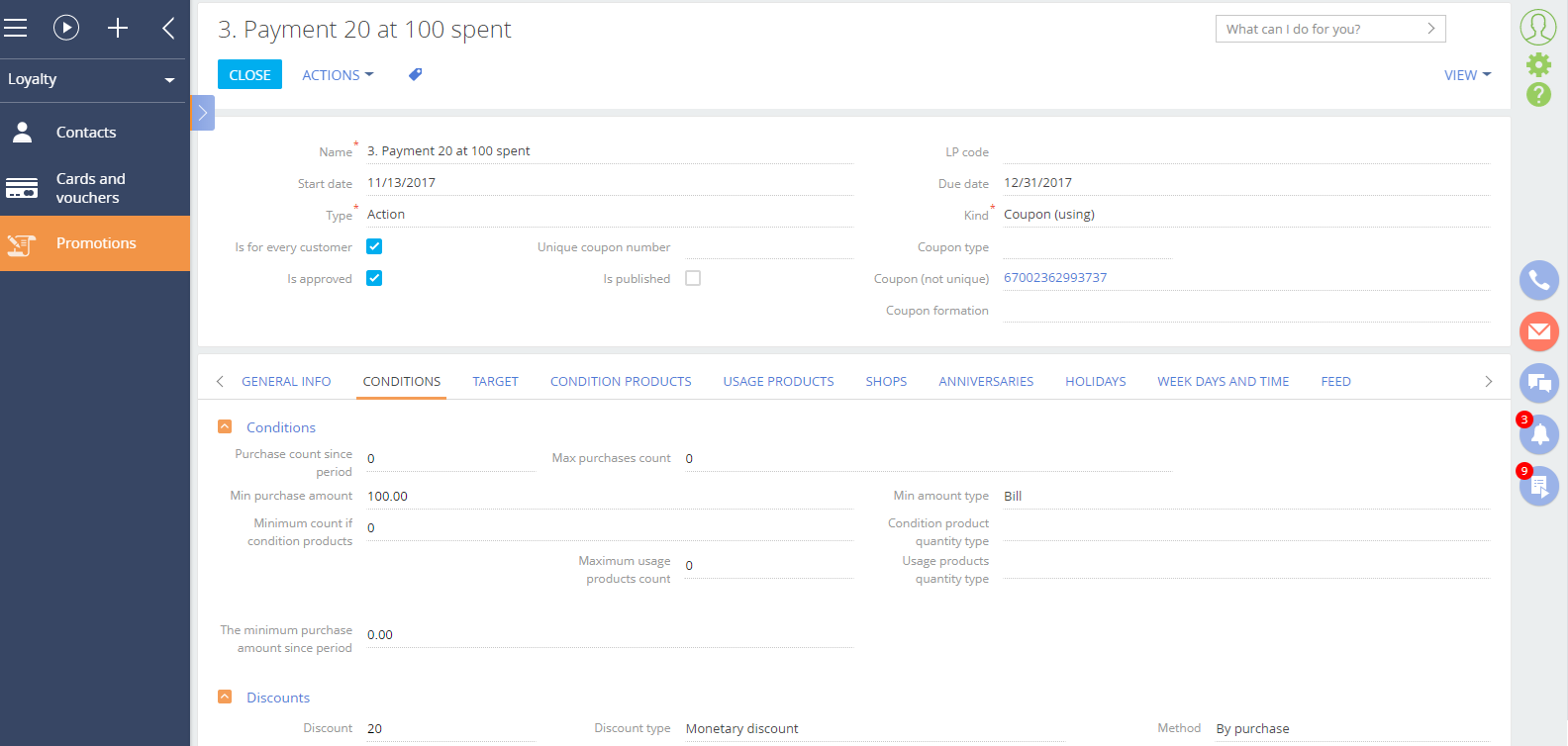Image resolution: width=1568 pixels, height=746 pixels.
Task: Open the phone calls panel
Action: (1539, 280)
